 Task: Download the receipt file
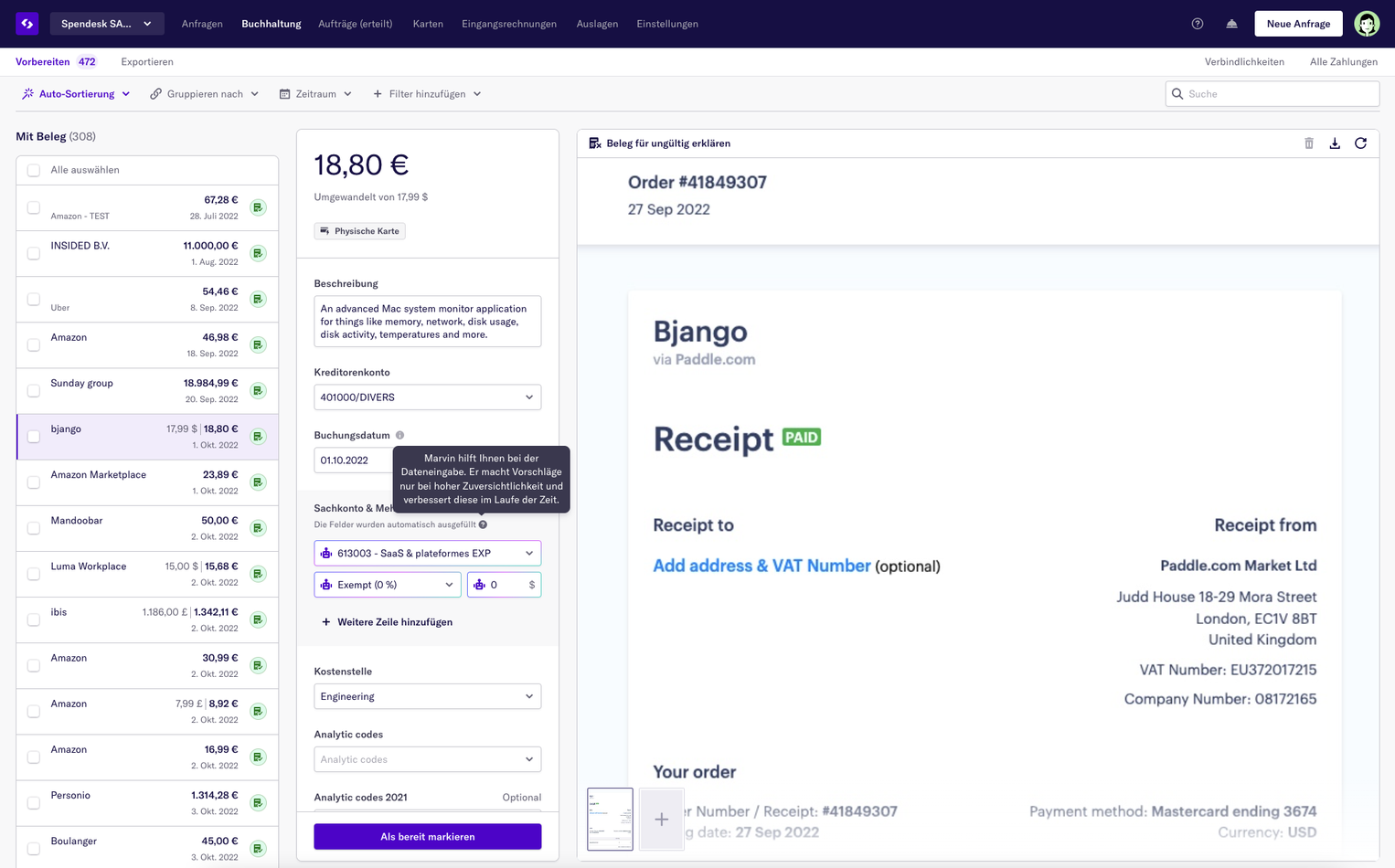tap(1335, 143)
